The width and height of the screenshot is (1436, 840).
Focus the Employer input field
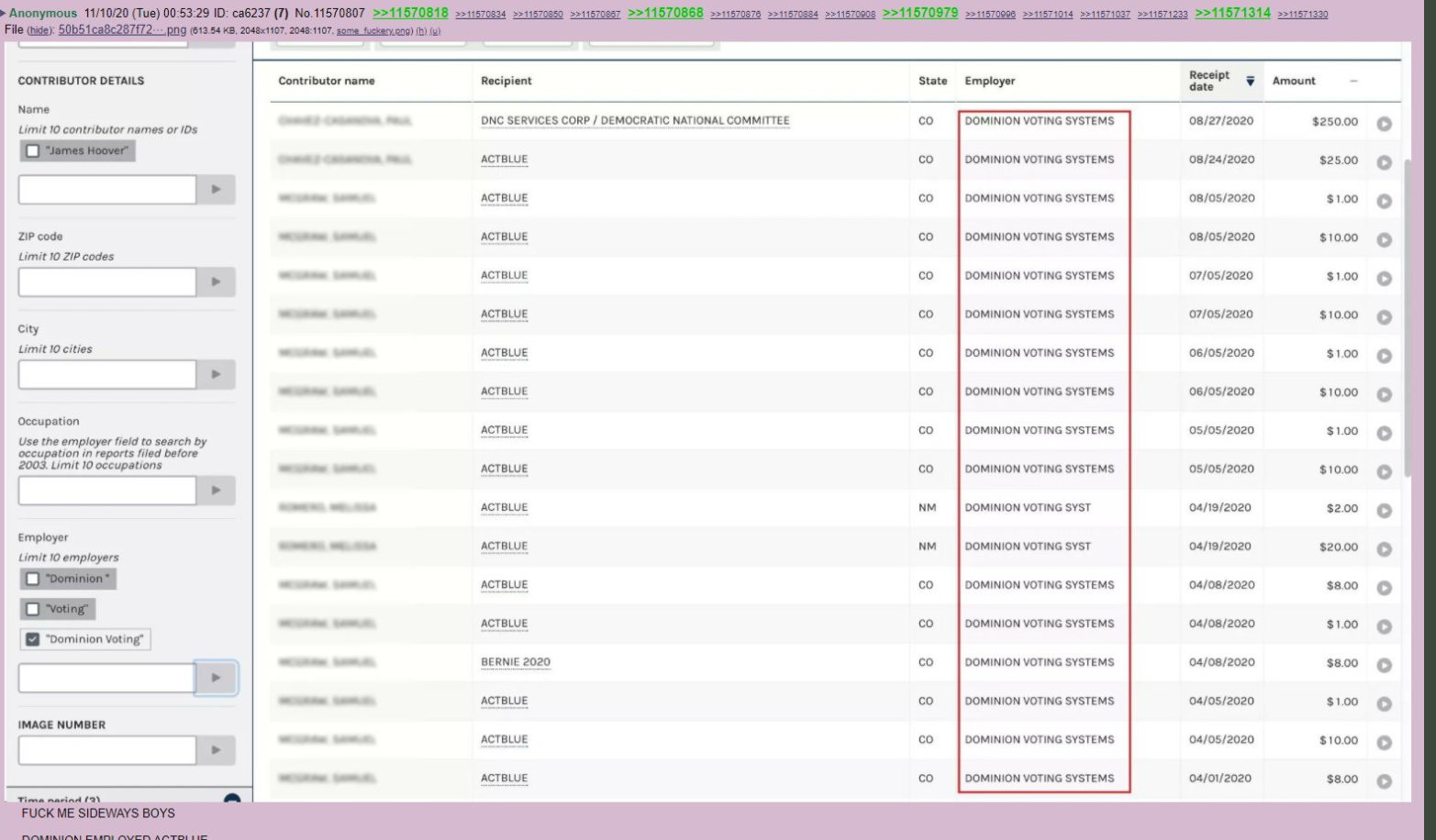point(106,678)
